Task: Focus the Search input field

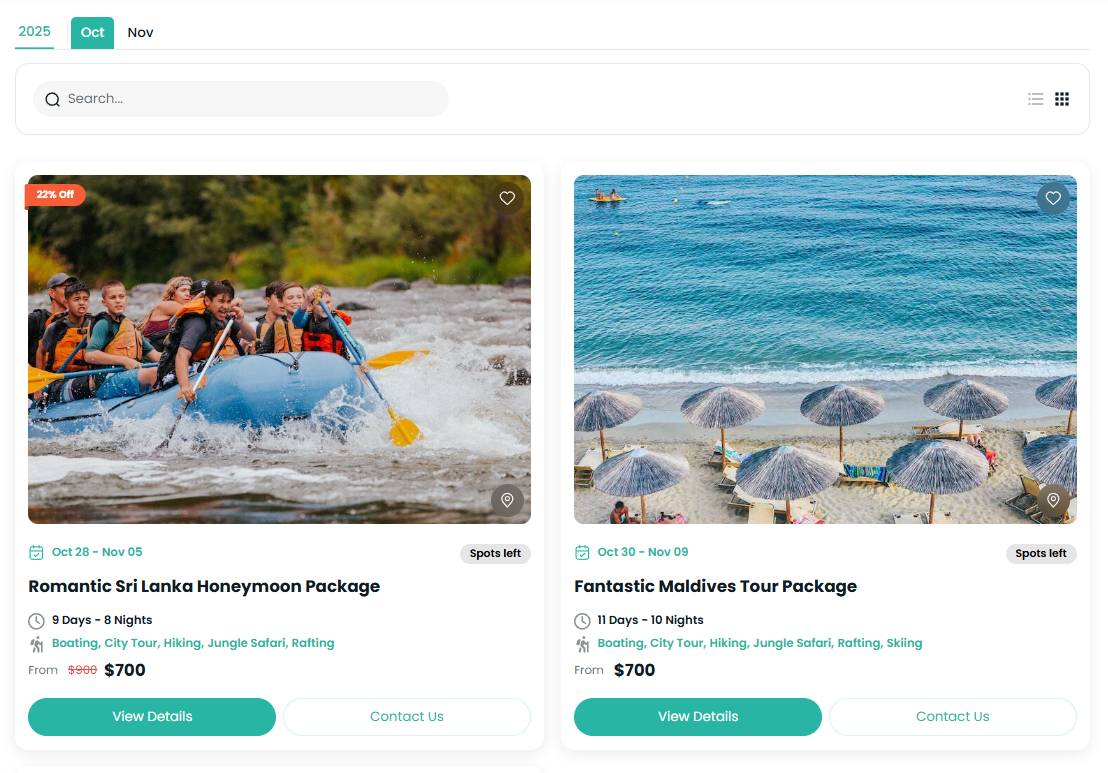Action: click(x=250, y=99)
